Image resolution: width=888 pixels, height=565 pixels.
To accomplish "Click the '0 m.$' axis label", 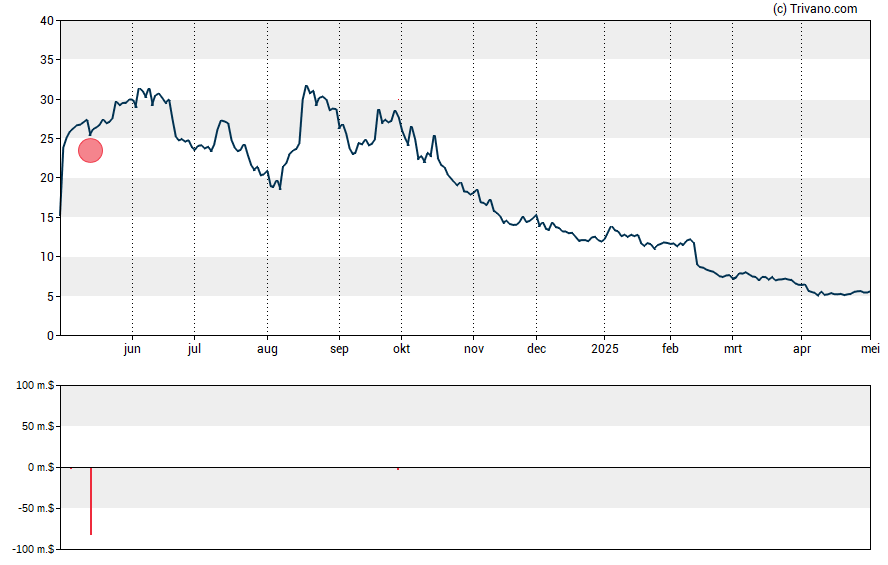I will [41, 467].
